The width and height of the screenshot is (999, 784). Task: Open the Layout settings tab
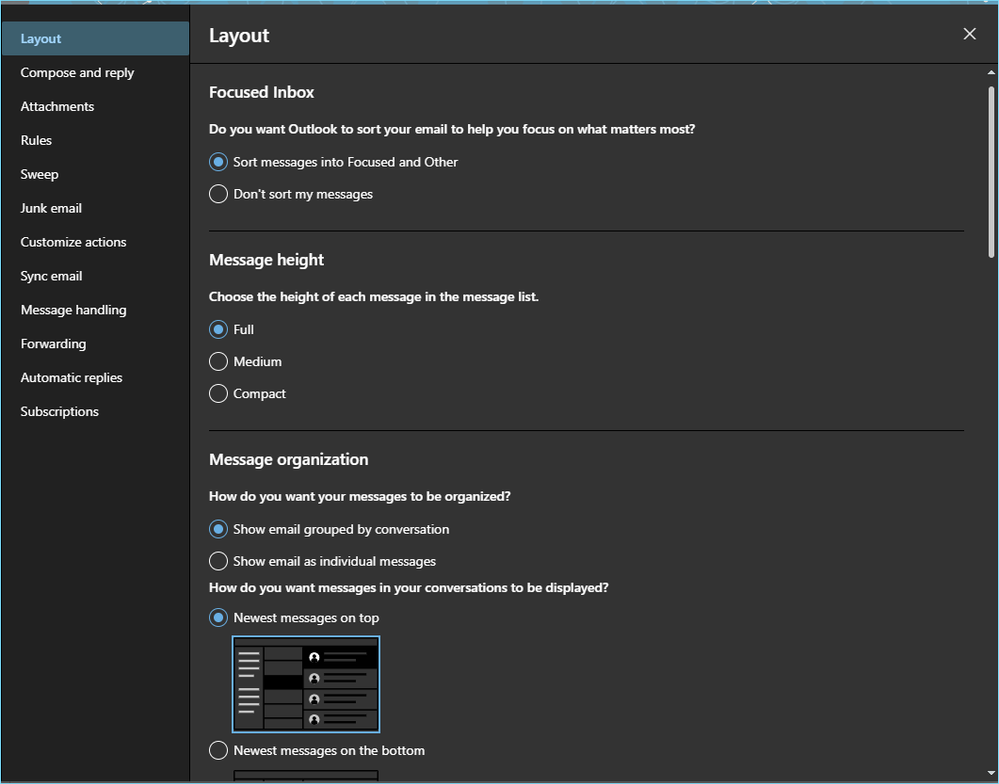pos(95,38)
